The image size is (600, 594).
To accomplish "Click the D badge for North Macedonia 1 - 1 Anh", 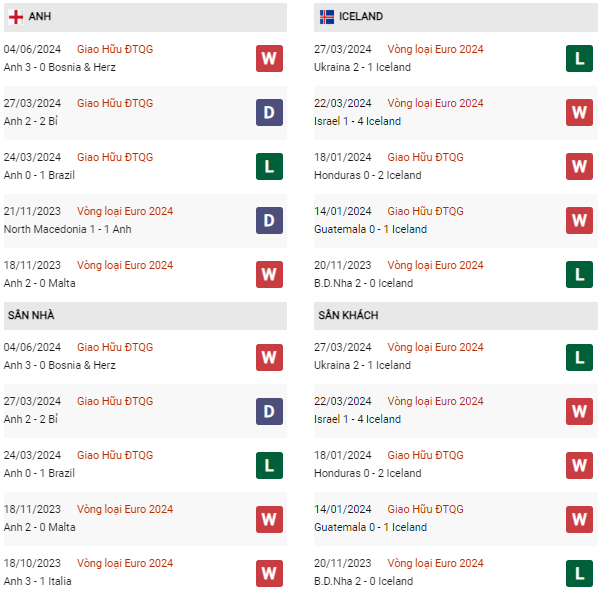I will (268, 220).
